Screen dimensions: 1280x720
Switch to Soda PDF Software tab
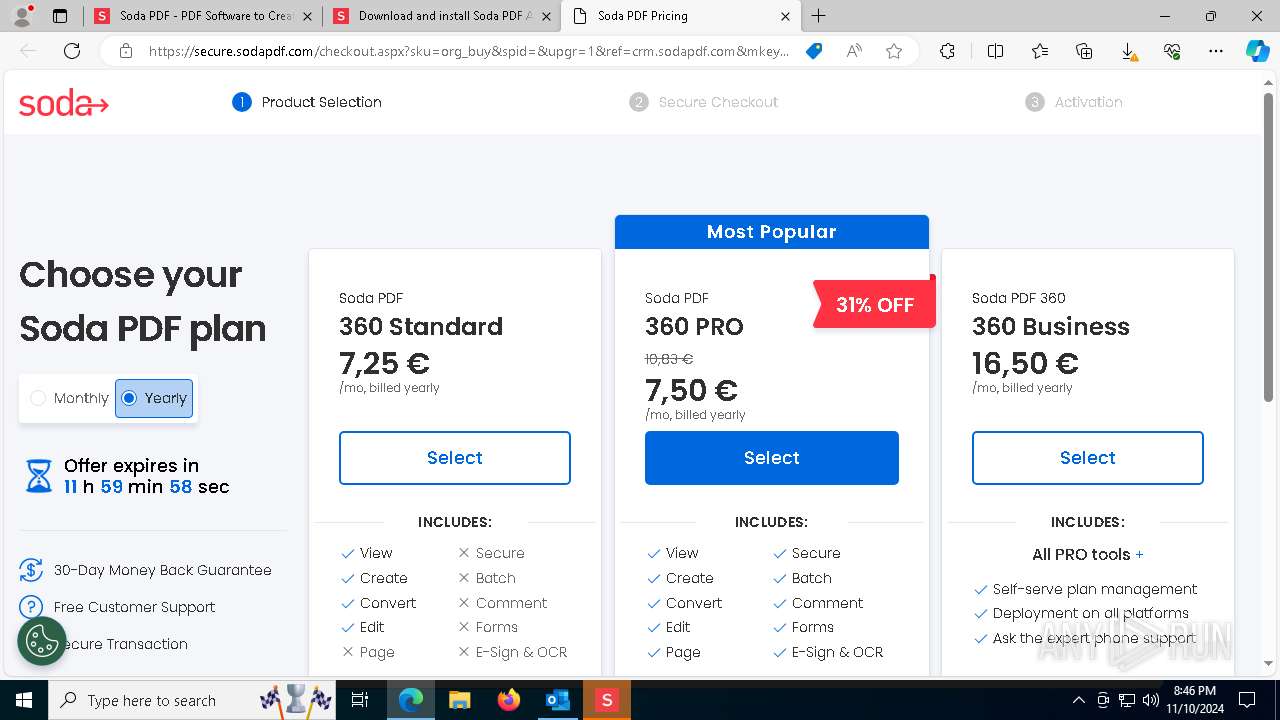click(204, 16)
